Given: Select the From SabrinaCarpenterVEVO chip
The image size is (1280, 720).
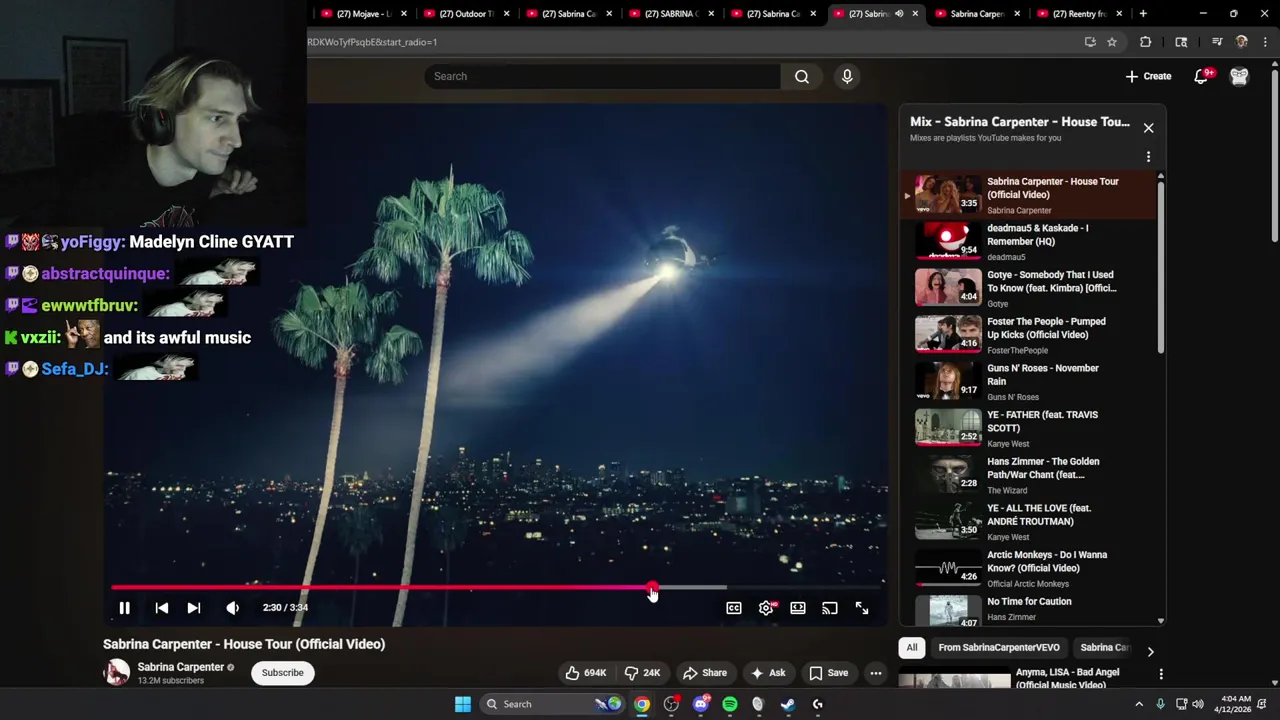Looking at the screenshot, I should coord(999,648).
